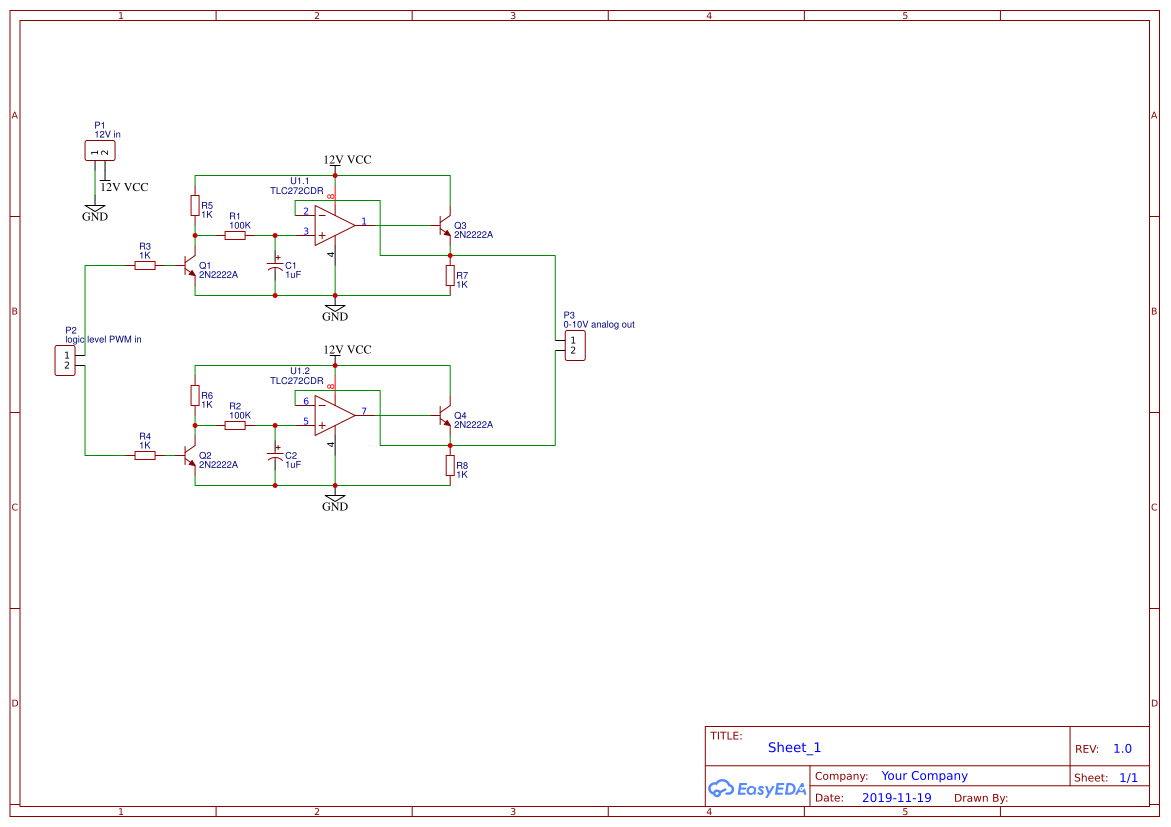Select the U1.2 op-amp symbol
This screenshot has width=1171, height=827.
[334, 415]
